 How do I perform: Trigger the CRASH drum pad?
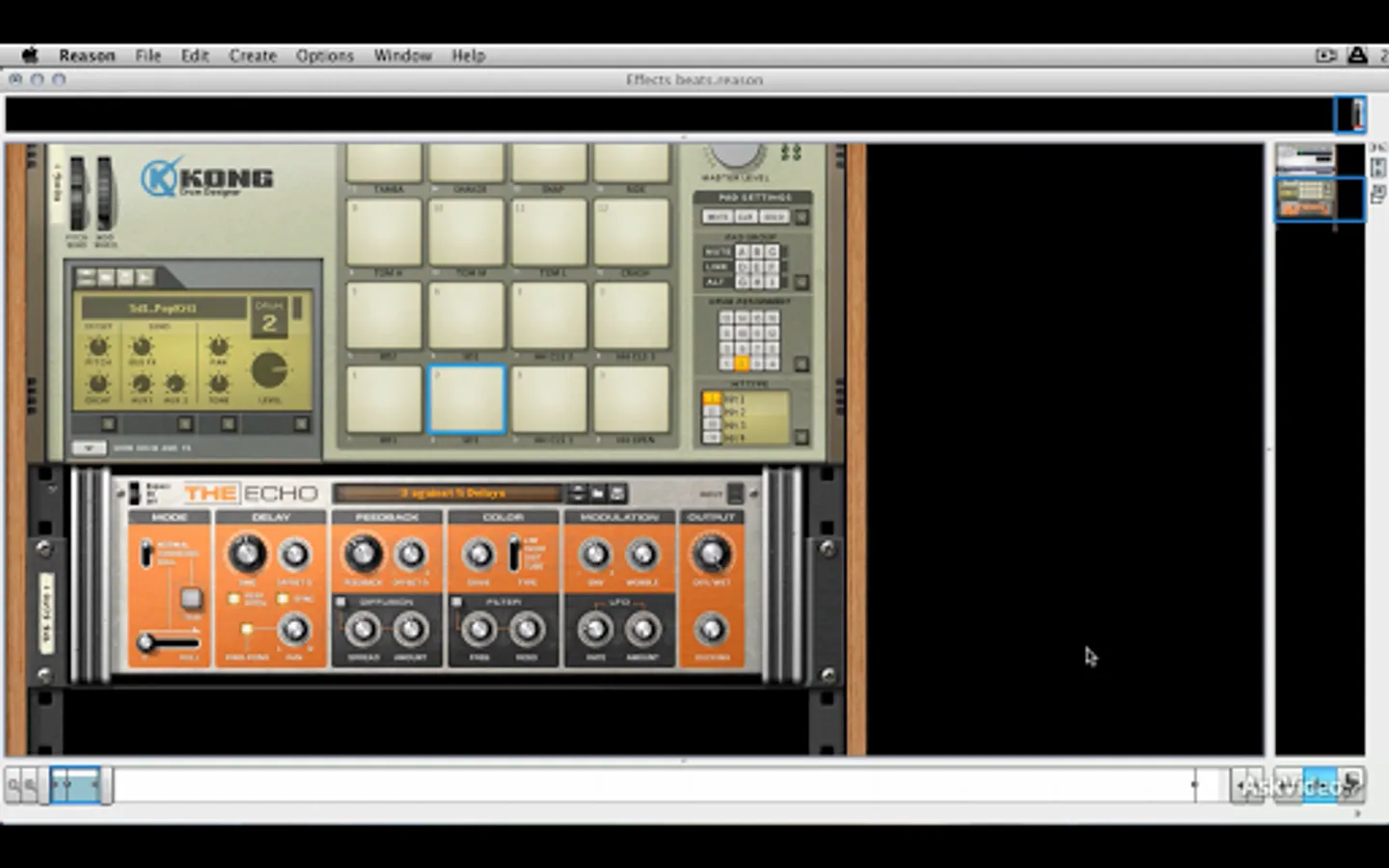pos(632,232)
